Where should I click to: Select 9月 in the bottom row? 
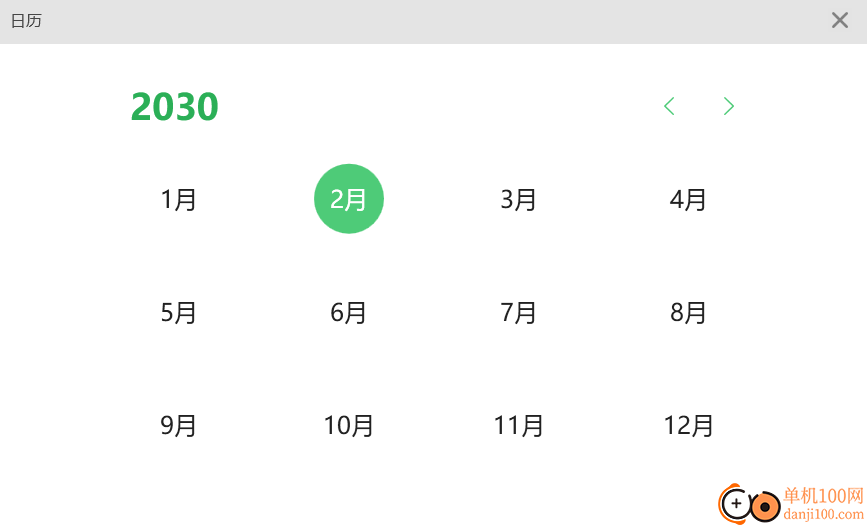click(179, 425)
